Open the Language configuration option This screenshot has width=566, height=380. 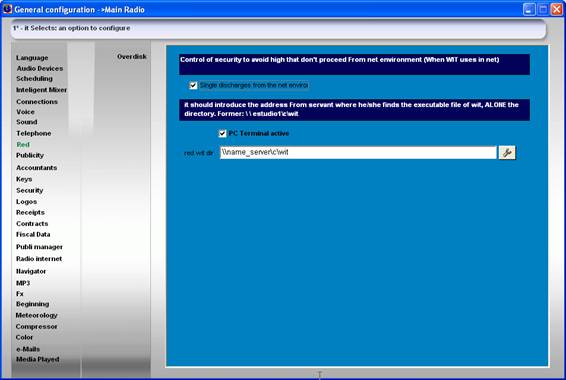(x=32, y=58)
